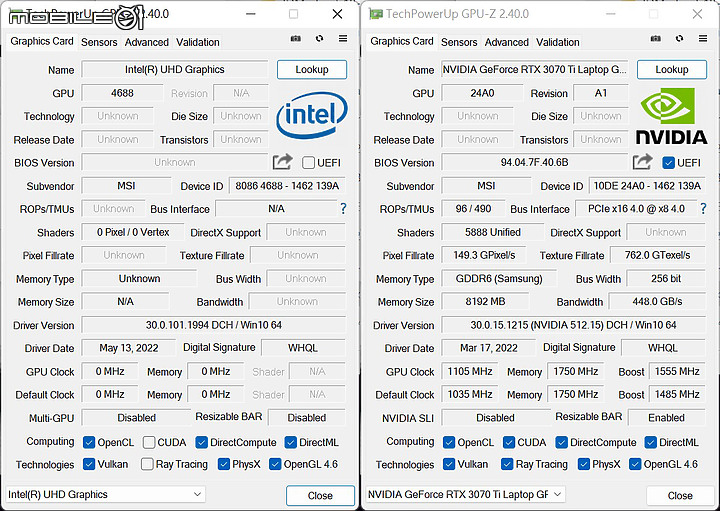Click Revision value A1 in NVIDIA window
This screenshot has width=720, height=511.
(601, 93)
